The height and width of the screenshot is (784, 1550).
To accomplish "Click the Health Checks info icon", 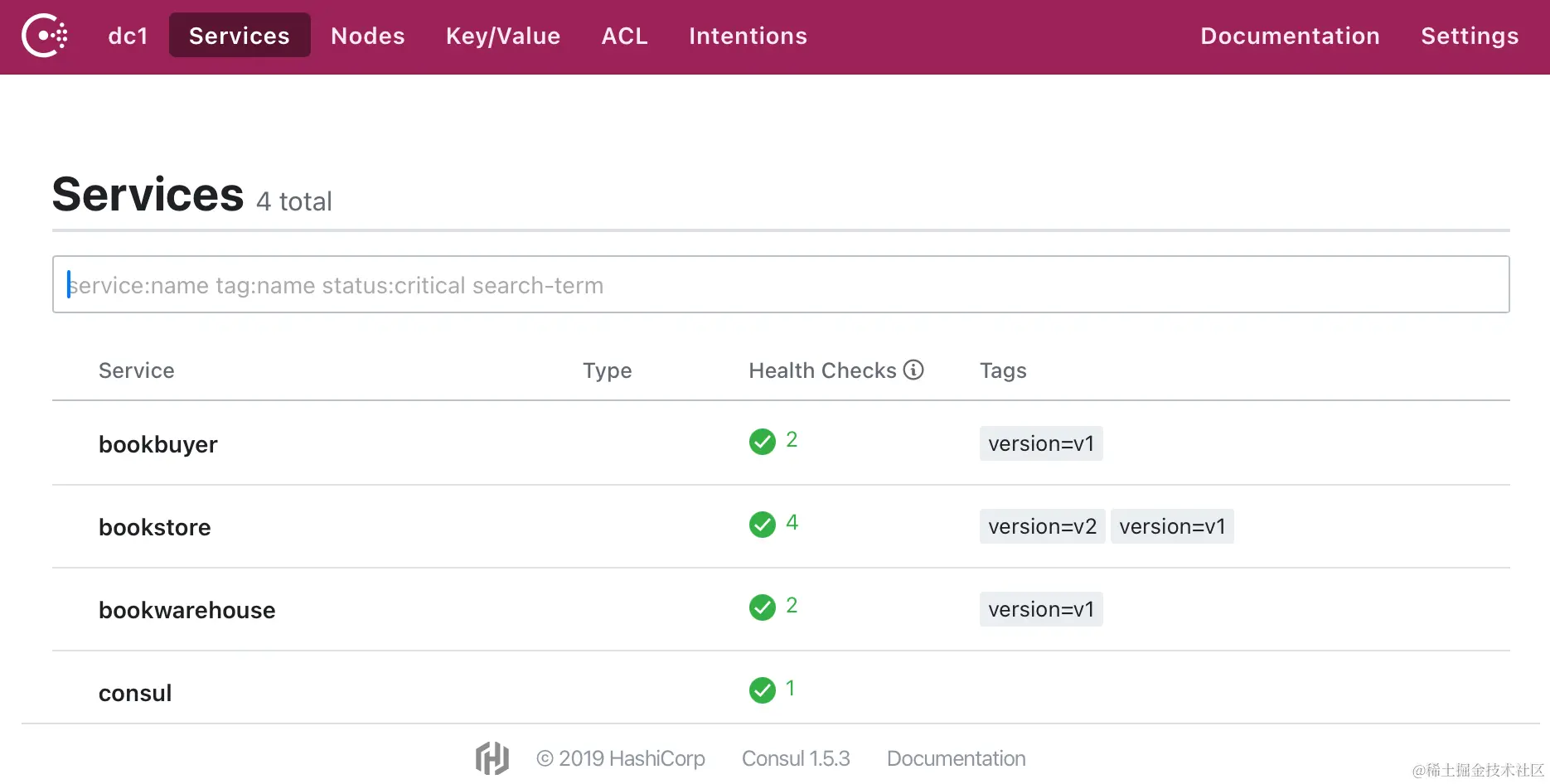I will point(913,370).
